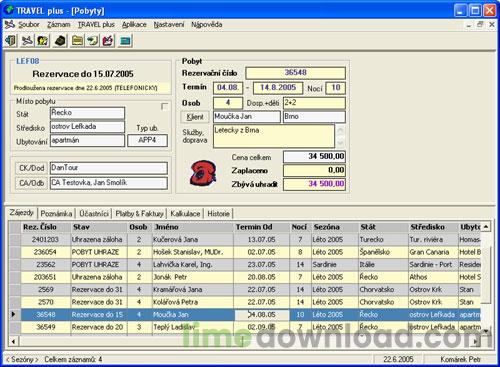Click the table horizontal scrollbar left arrow
The width and height of the screenshot is (500, 367).
13,341
